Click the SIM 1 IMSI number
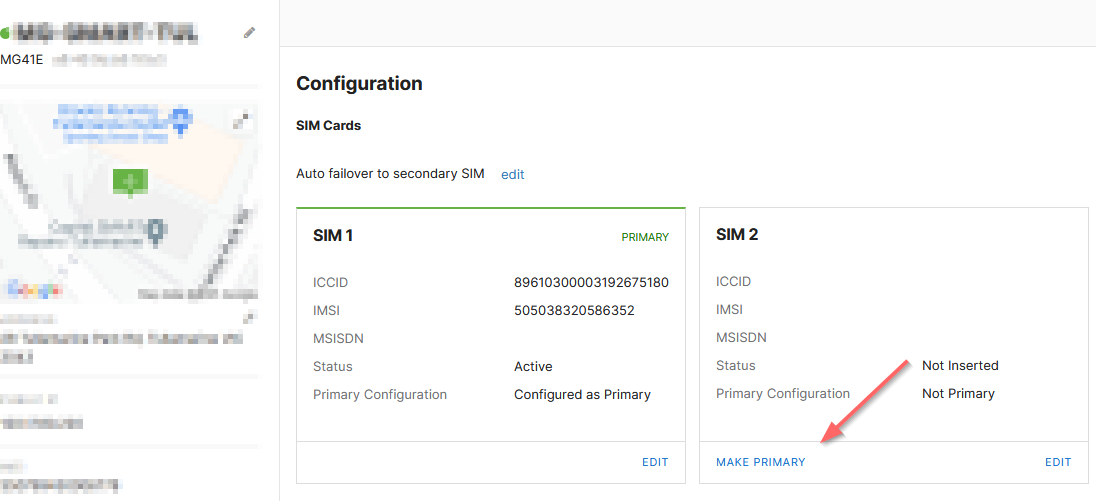The height and width of the screenshot is (501, 1096). pos(574,310)
